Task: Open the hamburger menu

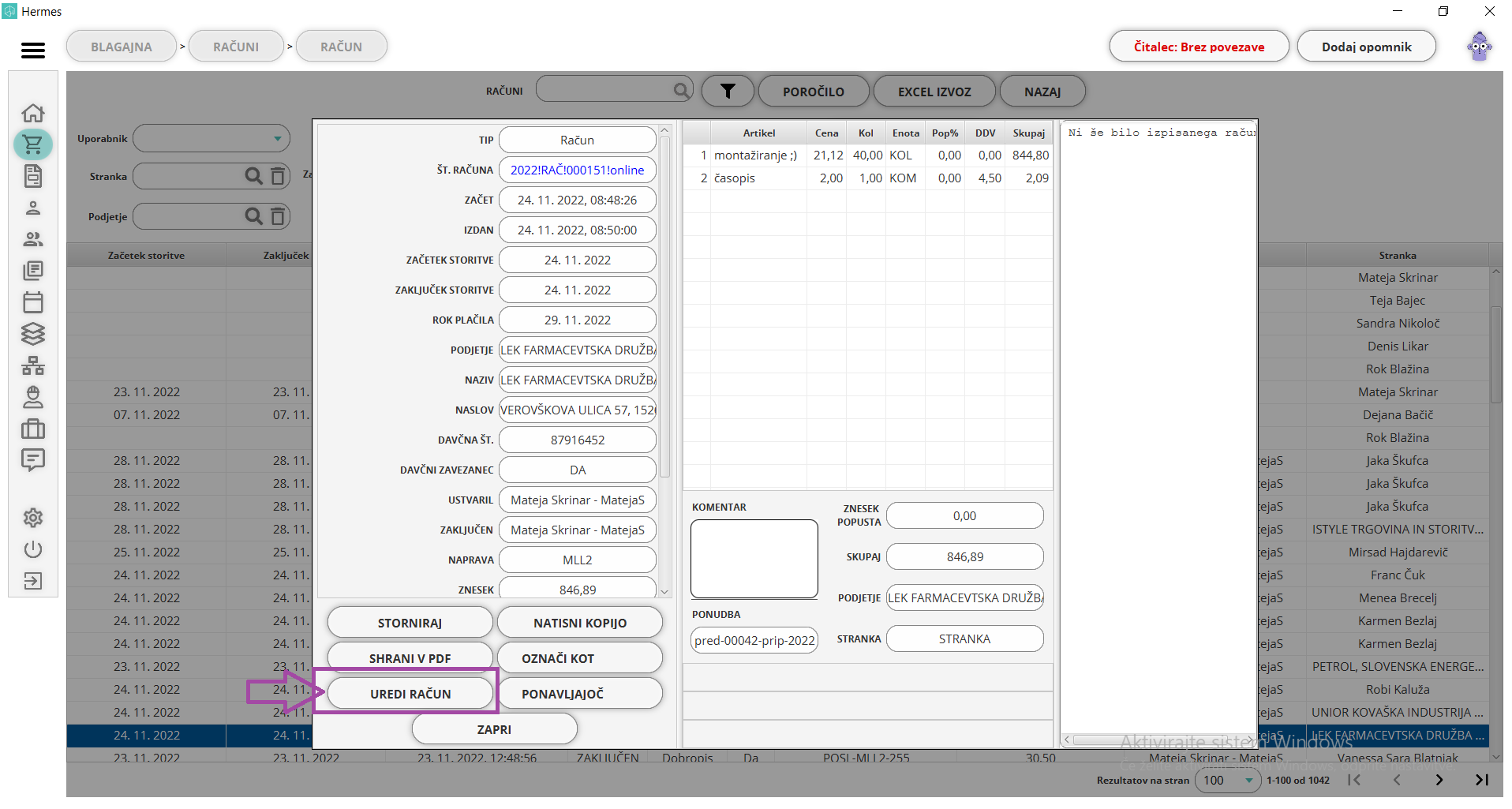Action: pos(33,51)
